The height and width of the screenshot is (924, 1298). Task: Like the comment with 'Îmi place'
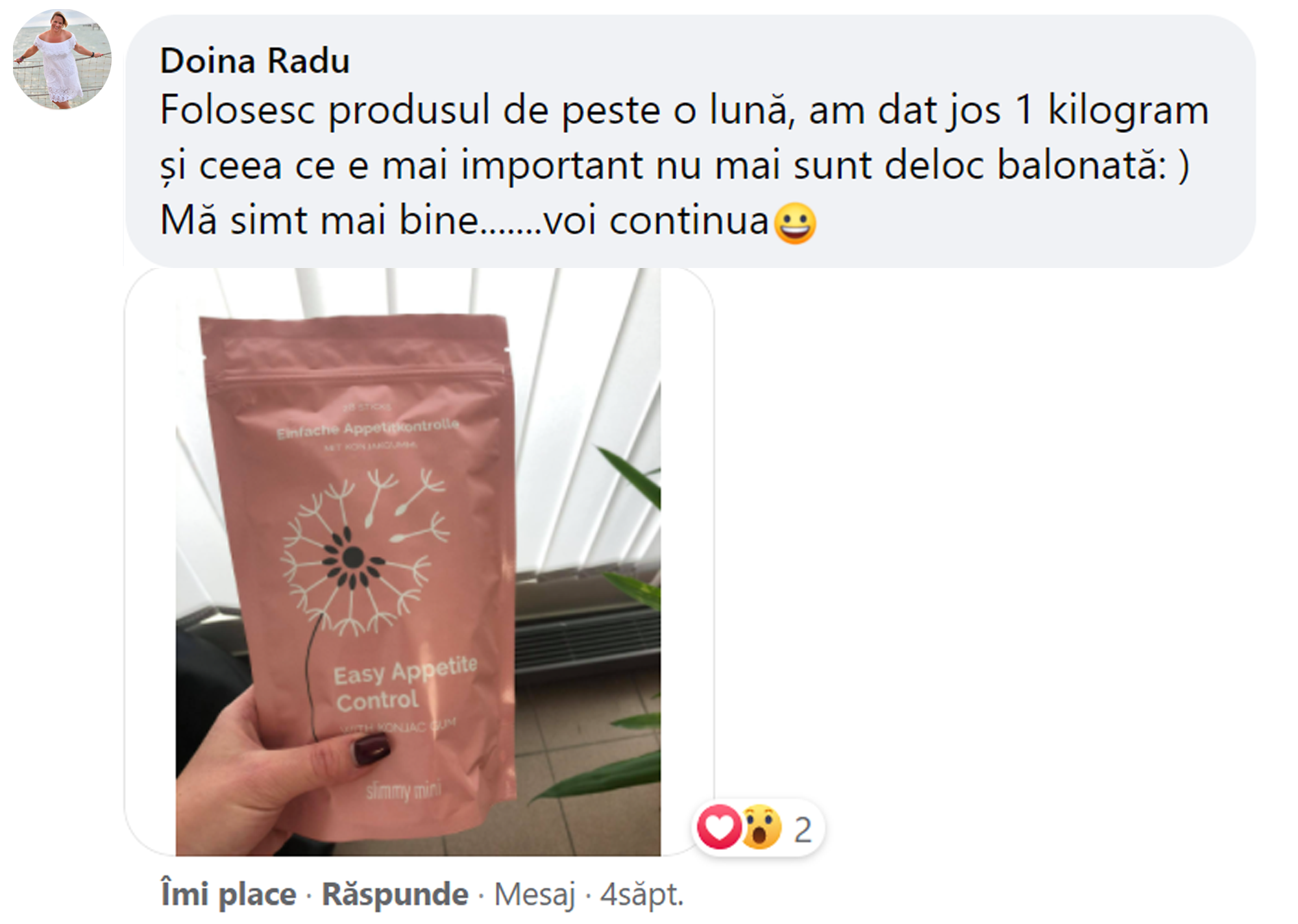(x=228, y=894)
